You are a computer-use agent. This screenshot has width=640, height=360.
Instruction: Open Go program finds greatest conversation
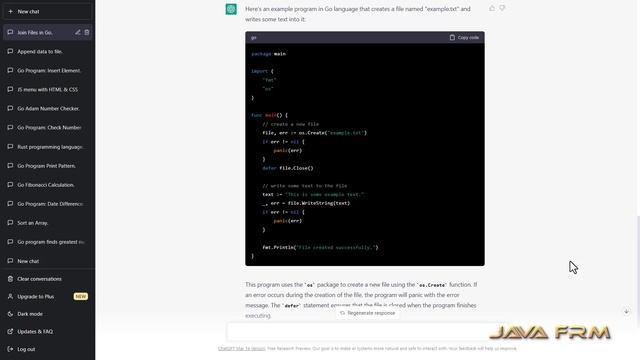point(47,242)
